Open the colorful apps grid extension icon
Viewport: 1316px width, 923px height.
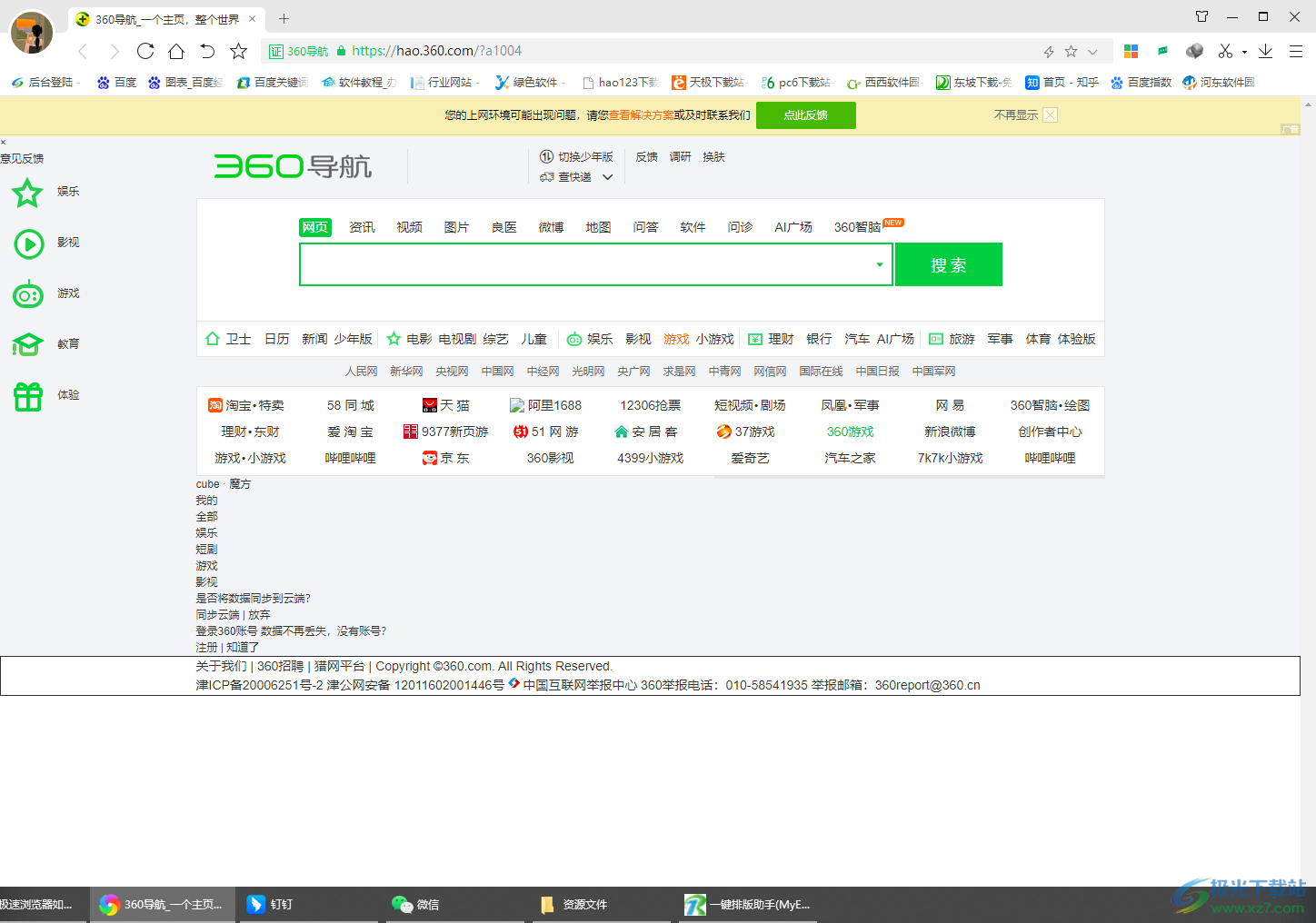point(1131,51)
